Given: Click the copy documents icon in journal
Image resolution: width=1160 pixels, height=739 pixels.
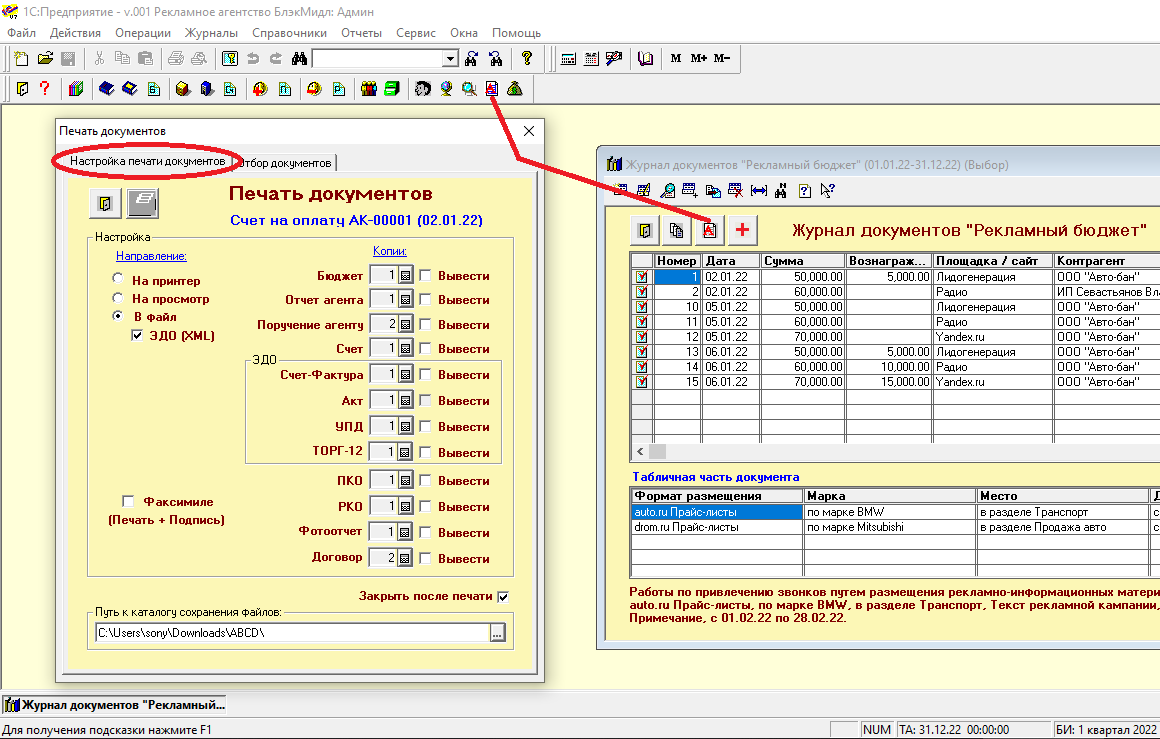Looking at the screenshot, I should click(x=677, y=230).
